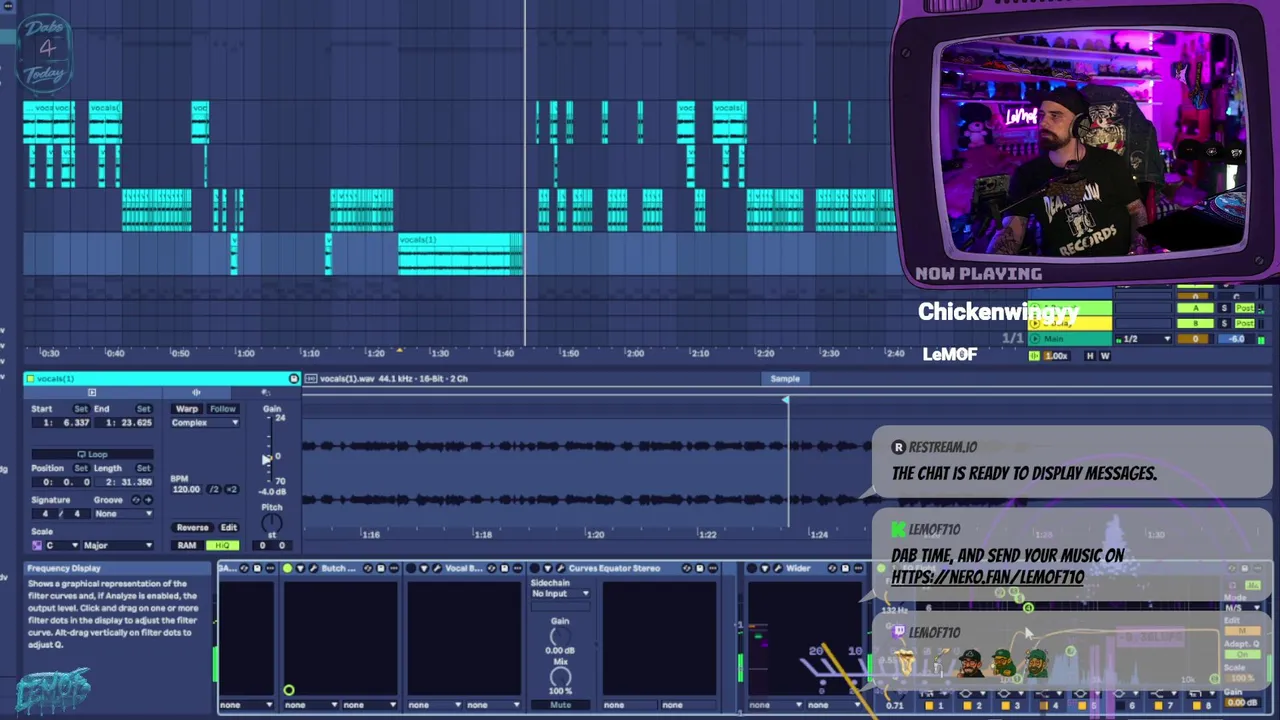
Task: Click the Scale mode icon beside C
Action: 37,545
